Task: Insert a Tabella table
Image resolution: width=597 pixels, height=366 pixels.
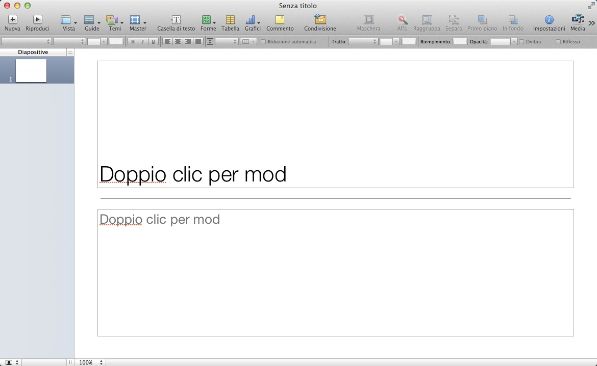Action: [x=230, y=22]
